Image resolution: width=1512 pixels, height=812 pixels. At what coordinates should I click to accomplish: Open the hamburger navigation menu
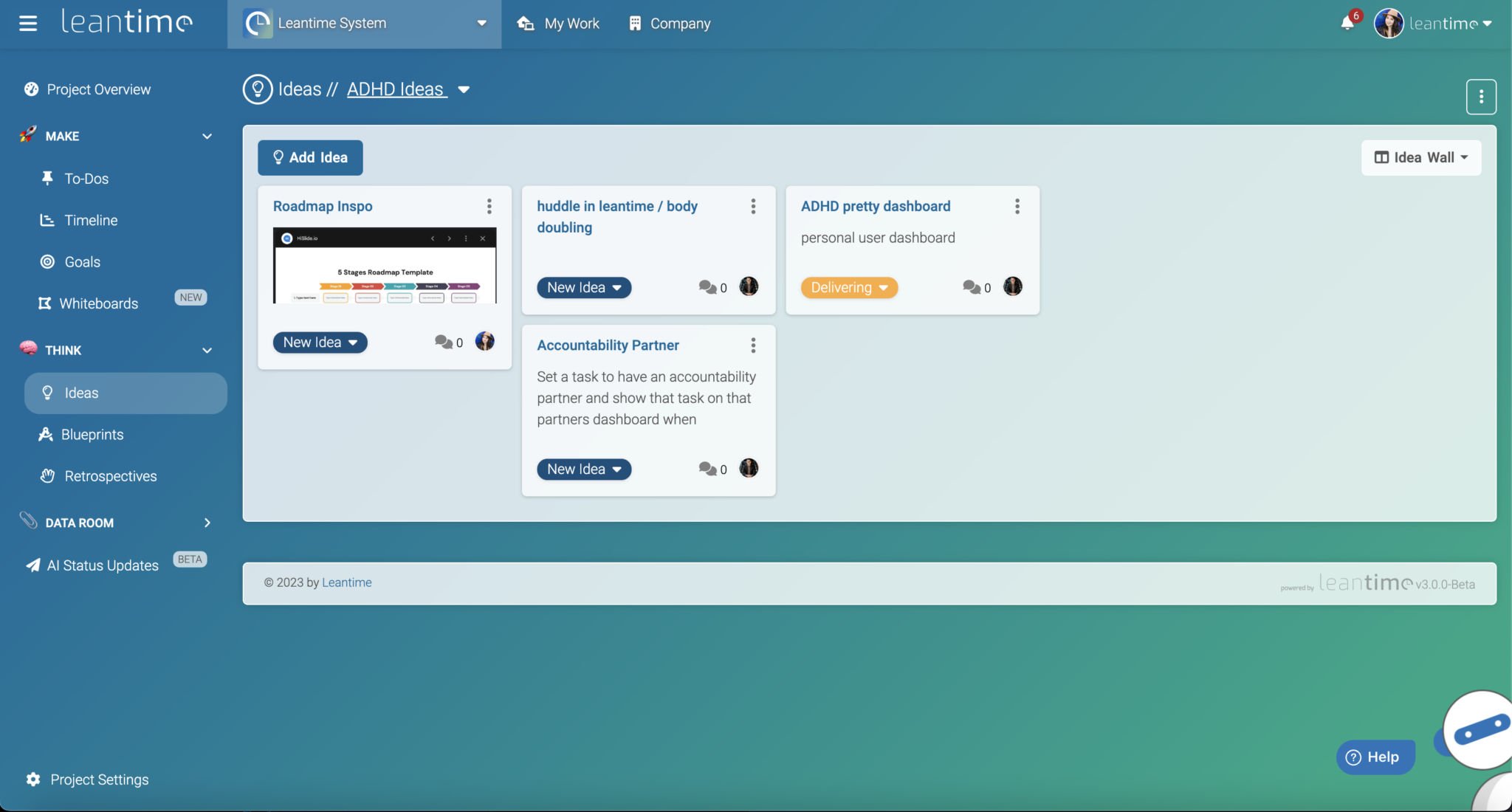coord(28,22)
